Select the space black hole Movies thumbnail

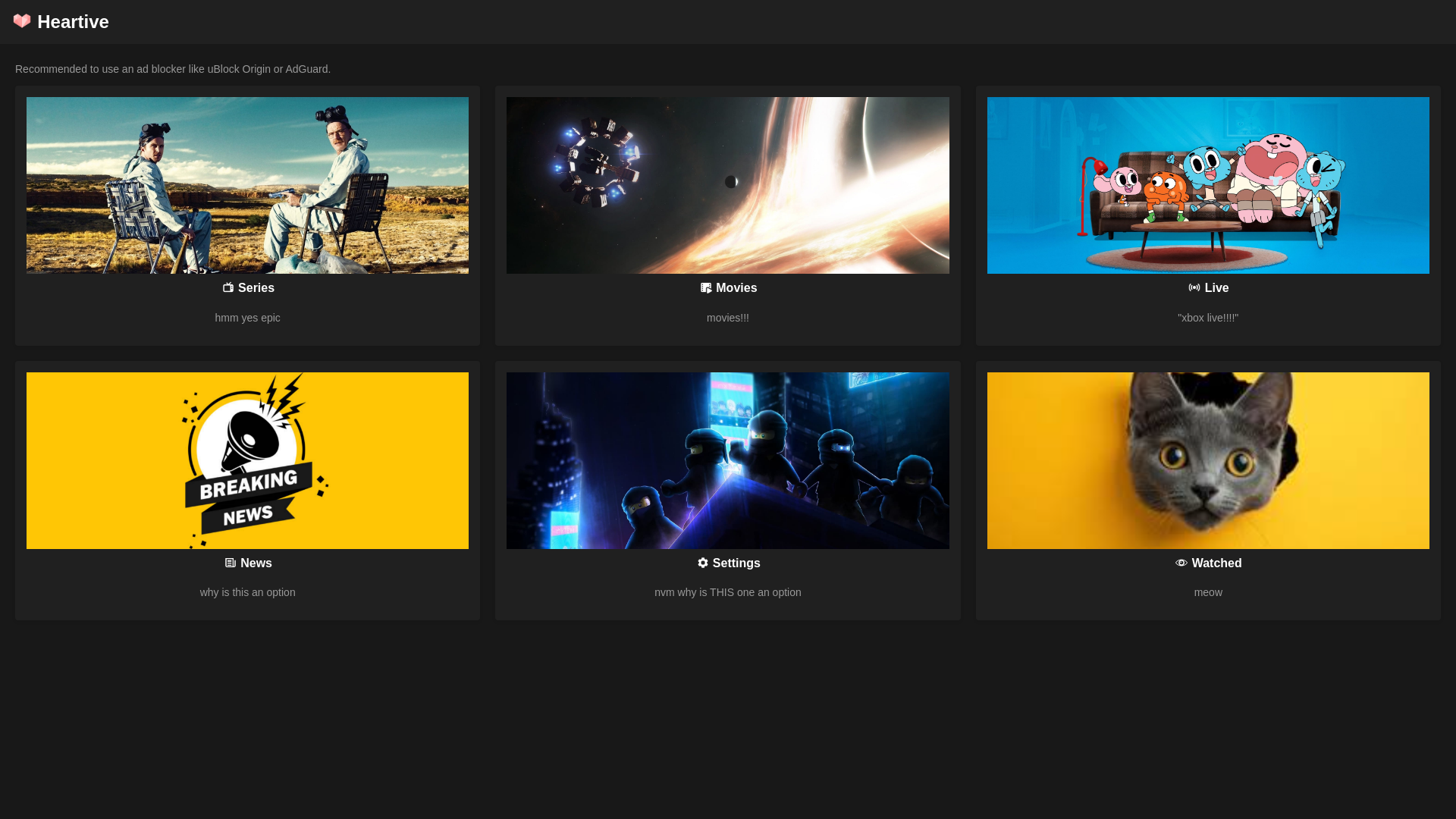pyautogui.click(x=728, y=185)
